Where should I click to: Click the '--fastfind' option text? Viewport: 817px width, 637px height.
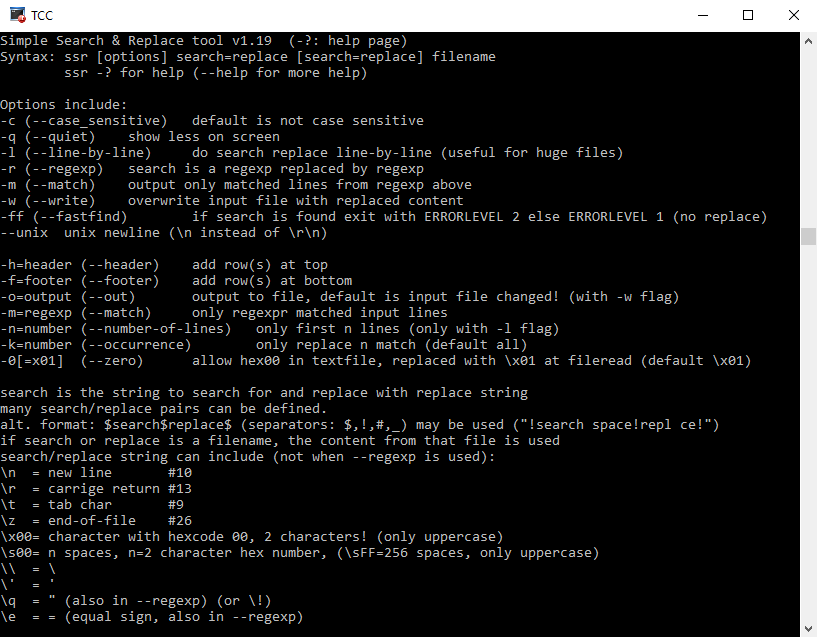tap(83, 217)
